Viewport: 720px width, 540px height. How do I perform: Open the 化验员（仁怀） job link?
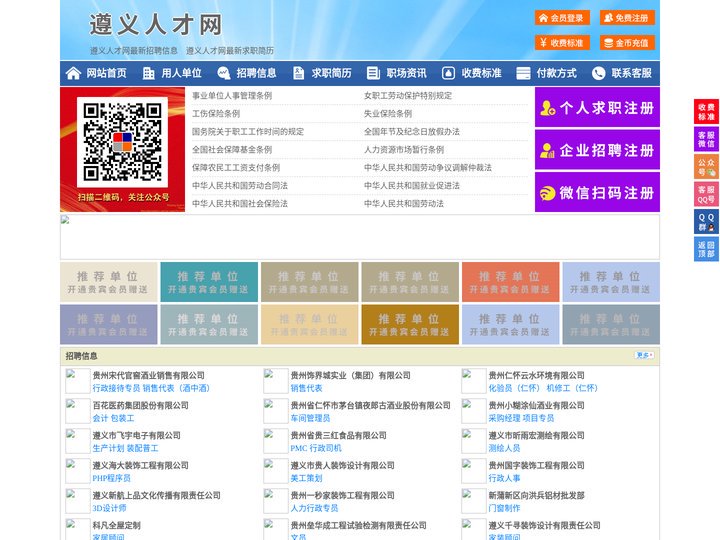pos(515,388)
